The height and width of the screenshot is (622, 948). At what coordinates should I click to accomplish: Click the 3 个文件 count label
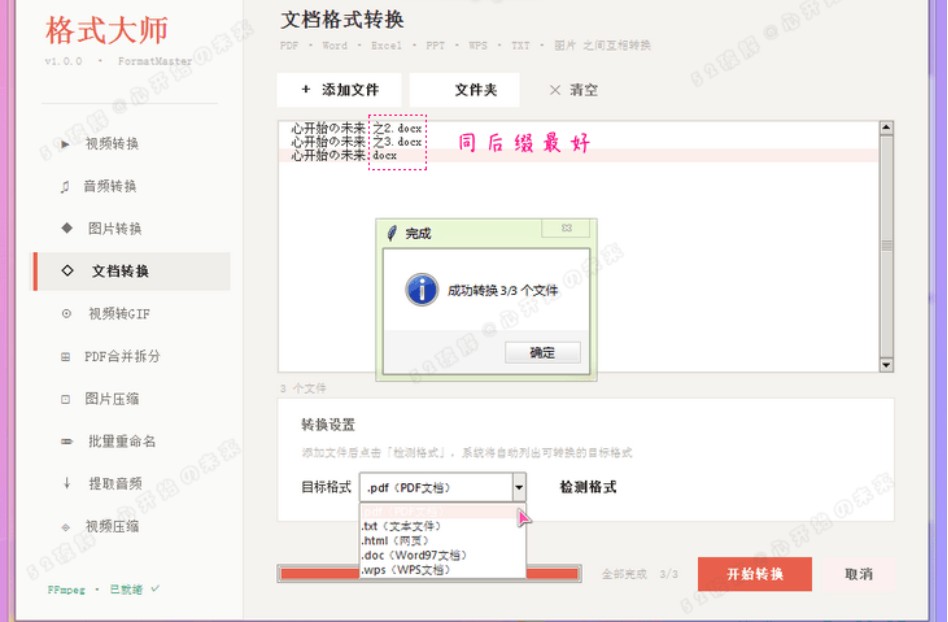303,388
